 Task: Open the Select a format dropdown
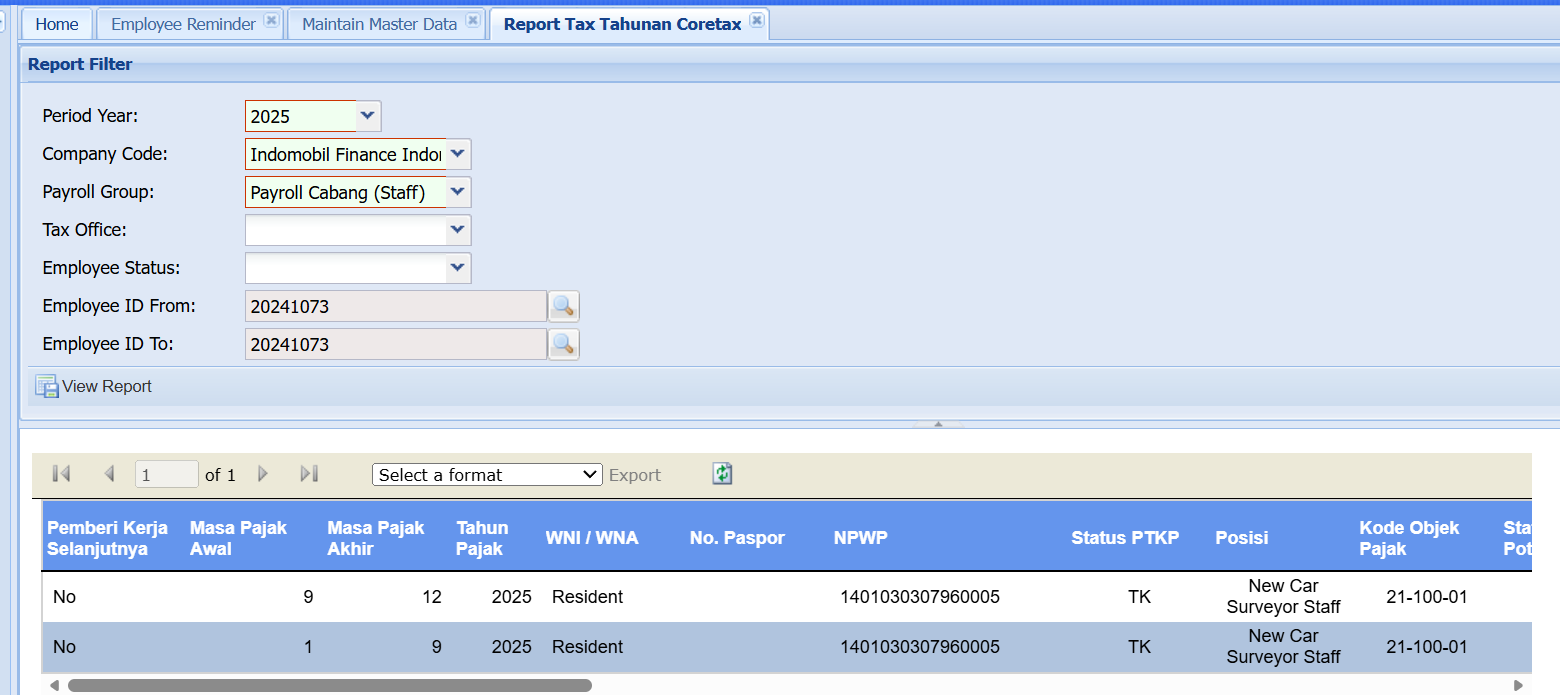[487, 475]
